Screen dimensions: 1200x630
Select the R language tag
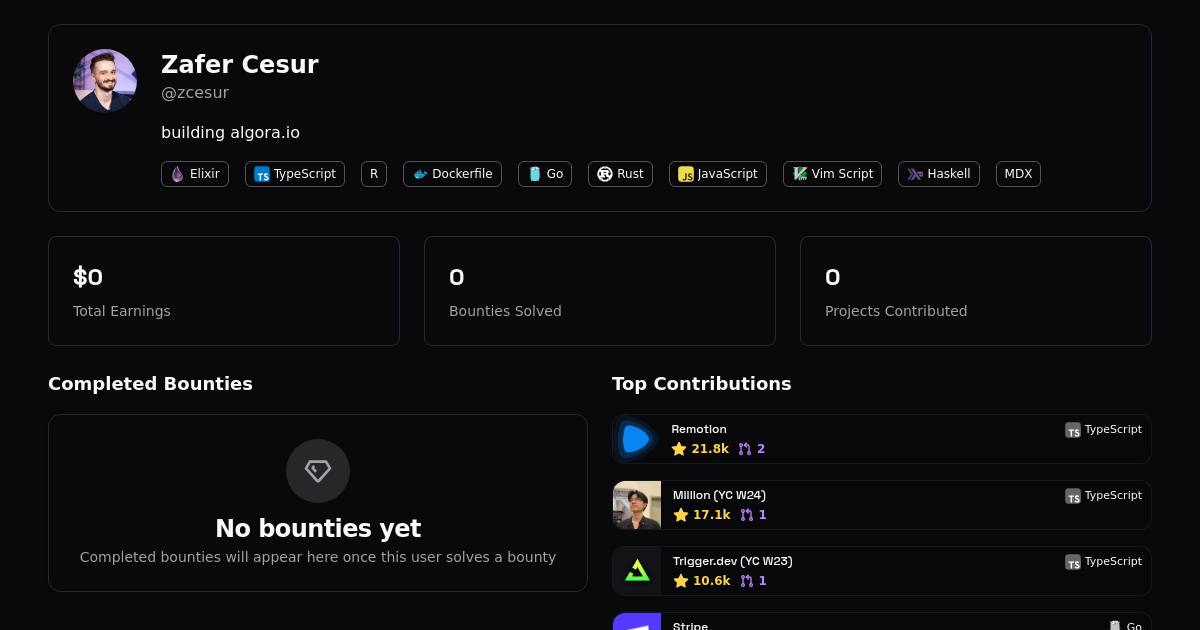click(x=374, y=174)
